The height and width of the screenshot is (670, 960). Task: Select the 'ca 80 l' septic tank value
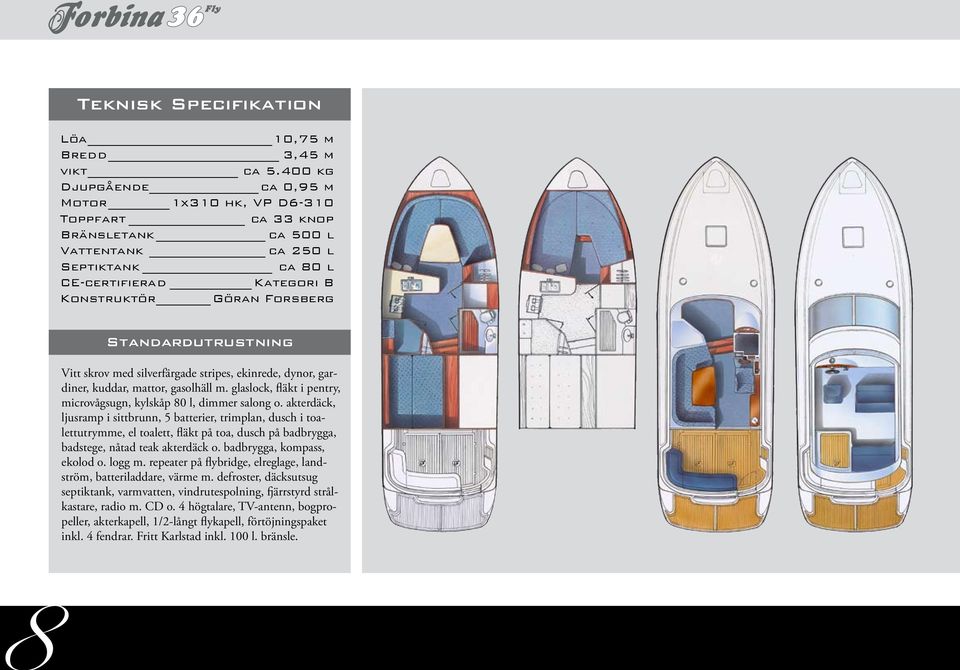point(306,267)
